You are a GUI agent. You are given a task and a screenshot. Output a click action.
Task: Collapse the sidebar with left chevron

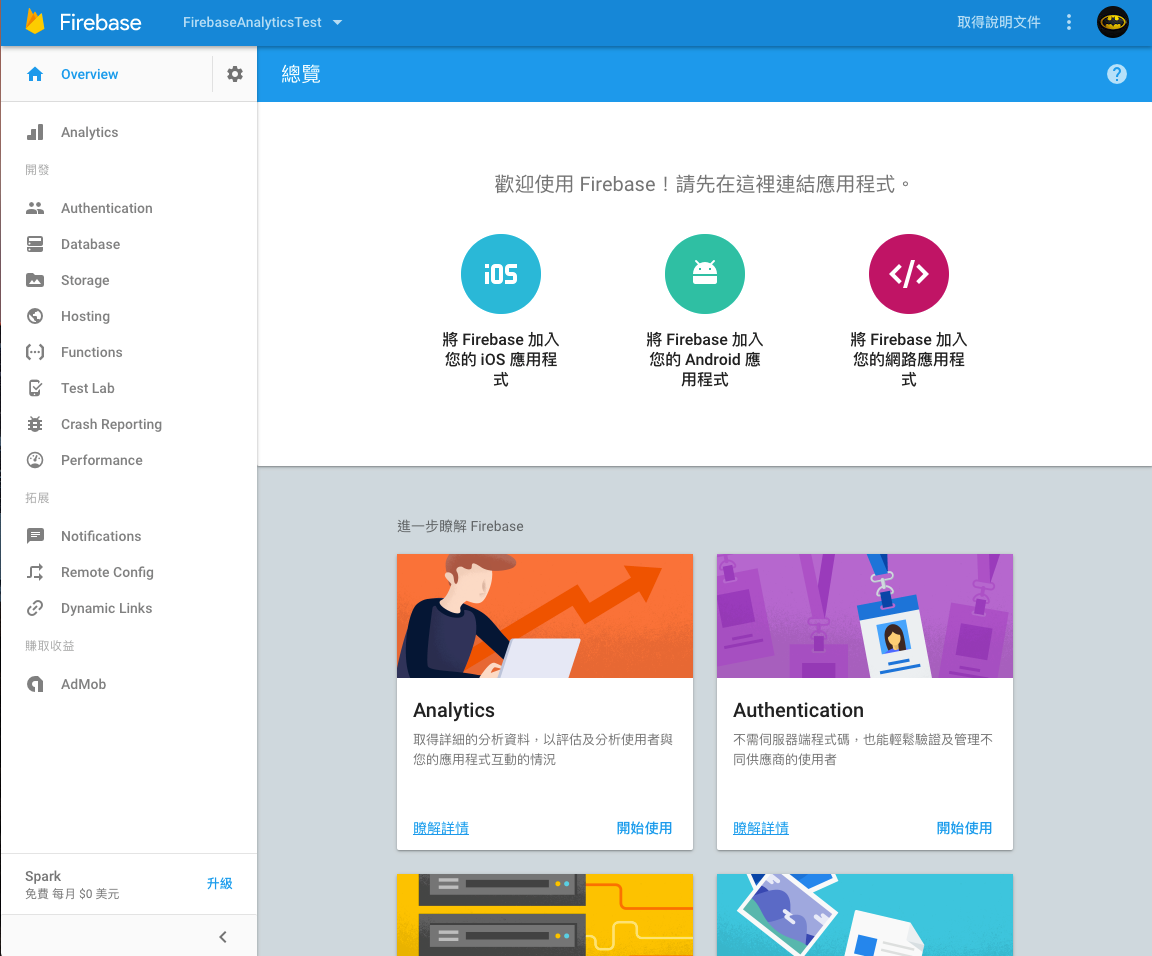coord(223,937)
